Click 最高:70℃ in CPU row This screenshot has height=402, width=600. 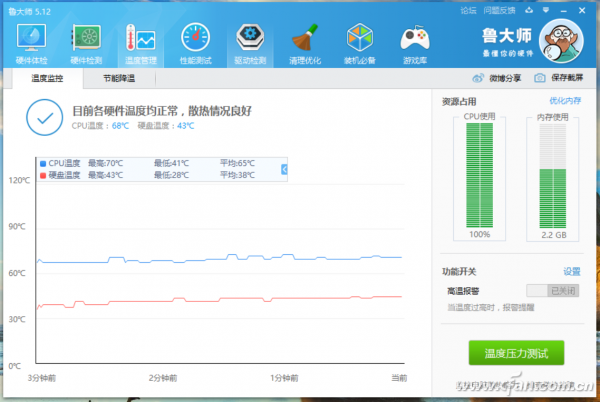pyautogui.click(x=106, y=163)
